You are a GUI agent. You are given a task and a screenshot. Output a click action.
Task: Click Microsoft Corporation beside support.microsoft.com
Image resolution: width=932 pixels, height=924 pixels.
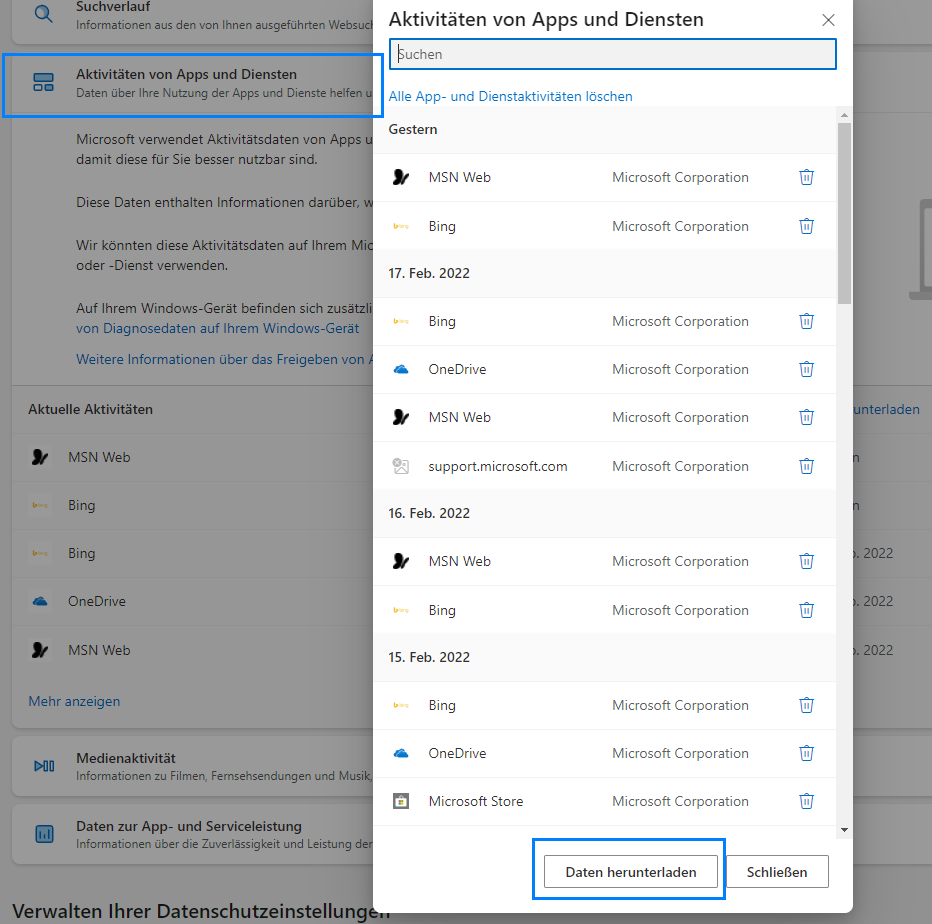680,466
